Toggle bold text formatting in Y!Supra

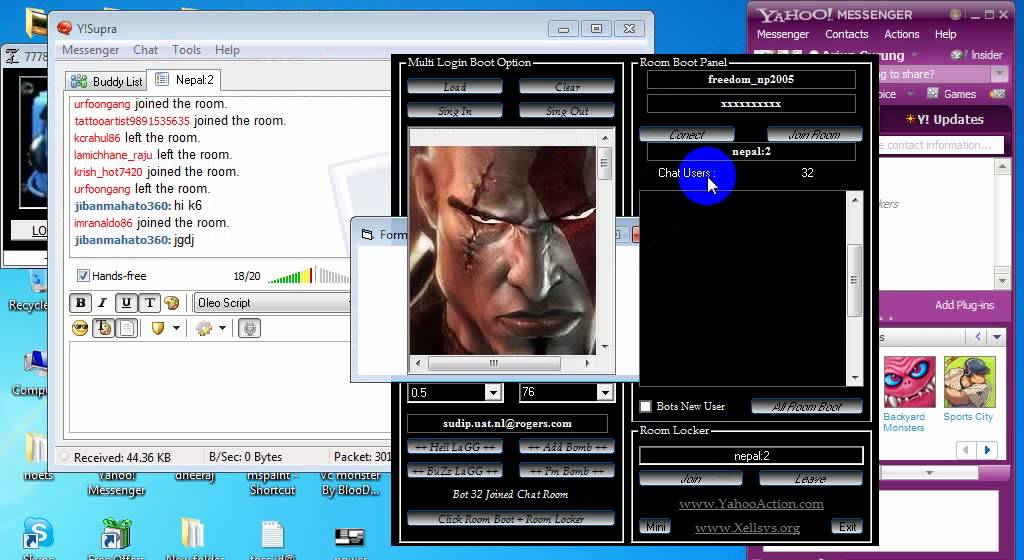pos(80,303)
